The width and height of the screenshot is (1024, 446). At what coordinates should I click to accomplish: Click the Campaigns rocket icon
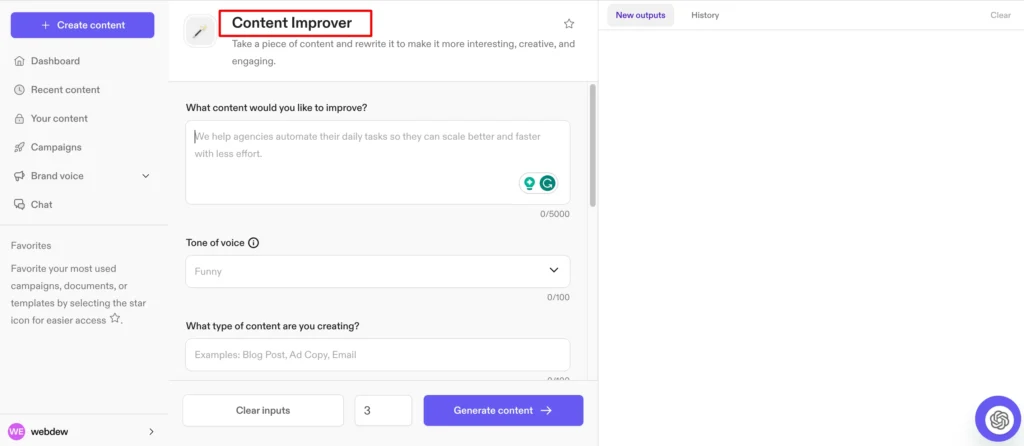tap(19, 147)
